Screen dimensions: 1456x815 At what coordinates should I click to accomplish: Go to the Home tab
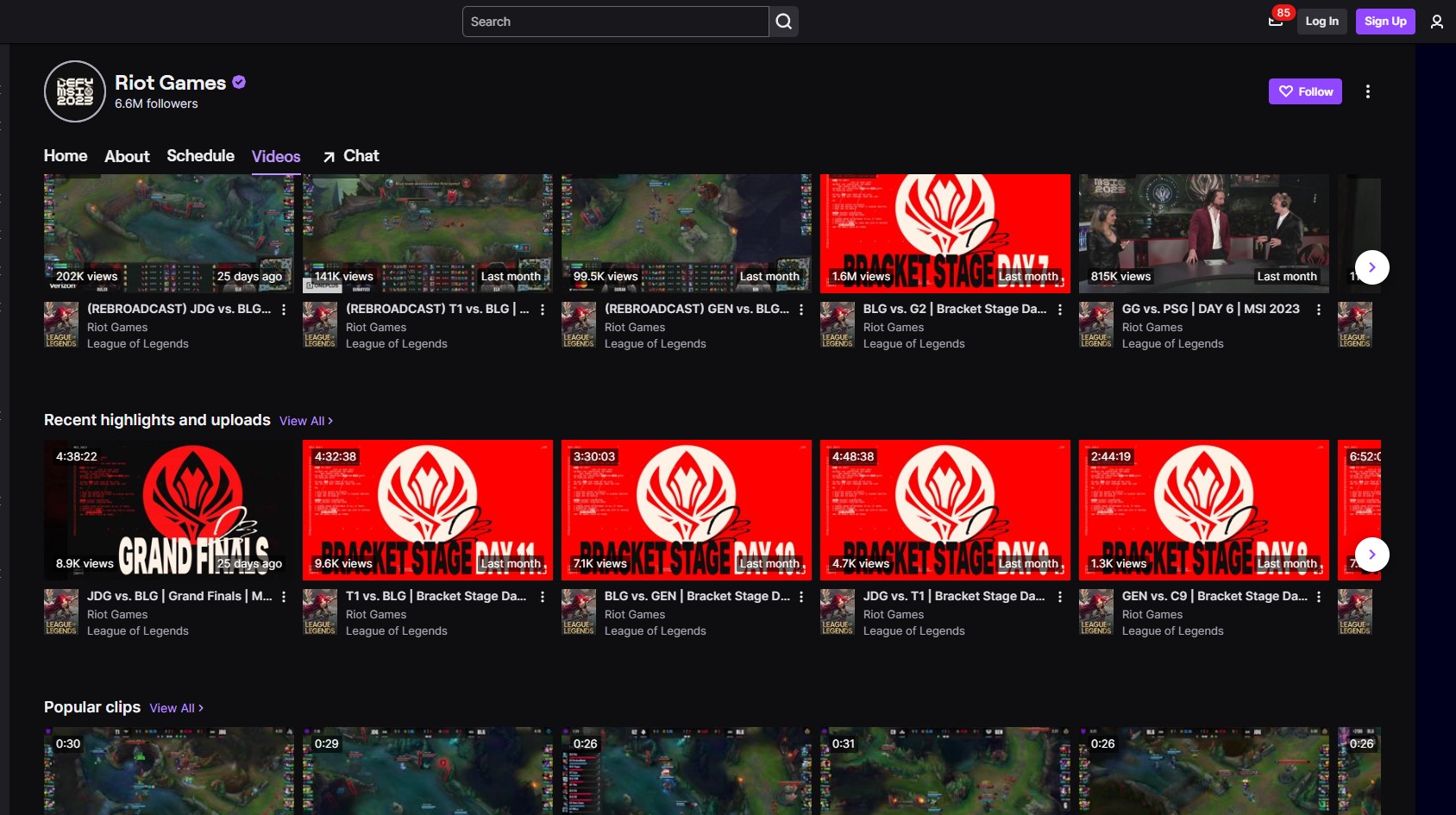tap(66, 156)
